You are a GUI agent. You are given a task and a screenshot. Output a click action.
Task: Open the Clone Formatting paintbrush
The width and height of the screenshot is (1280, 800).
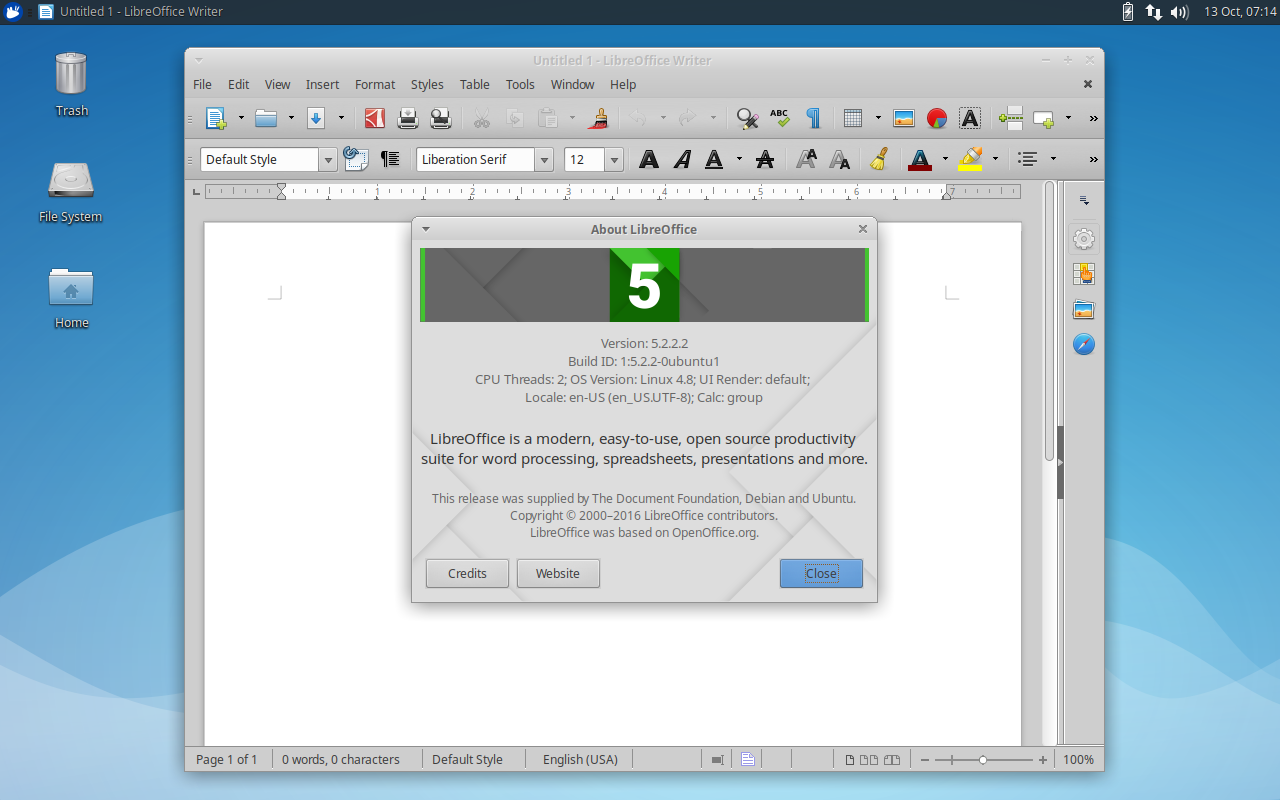598,118
